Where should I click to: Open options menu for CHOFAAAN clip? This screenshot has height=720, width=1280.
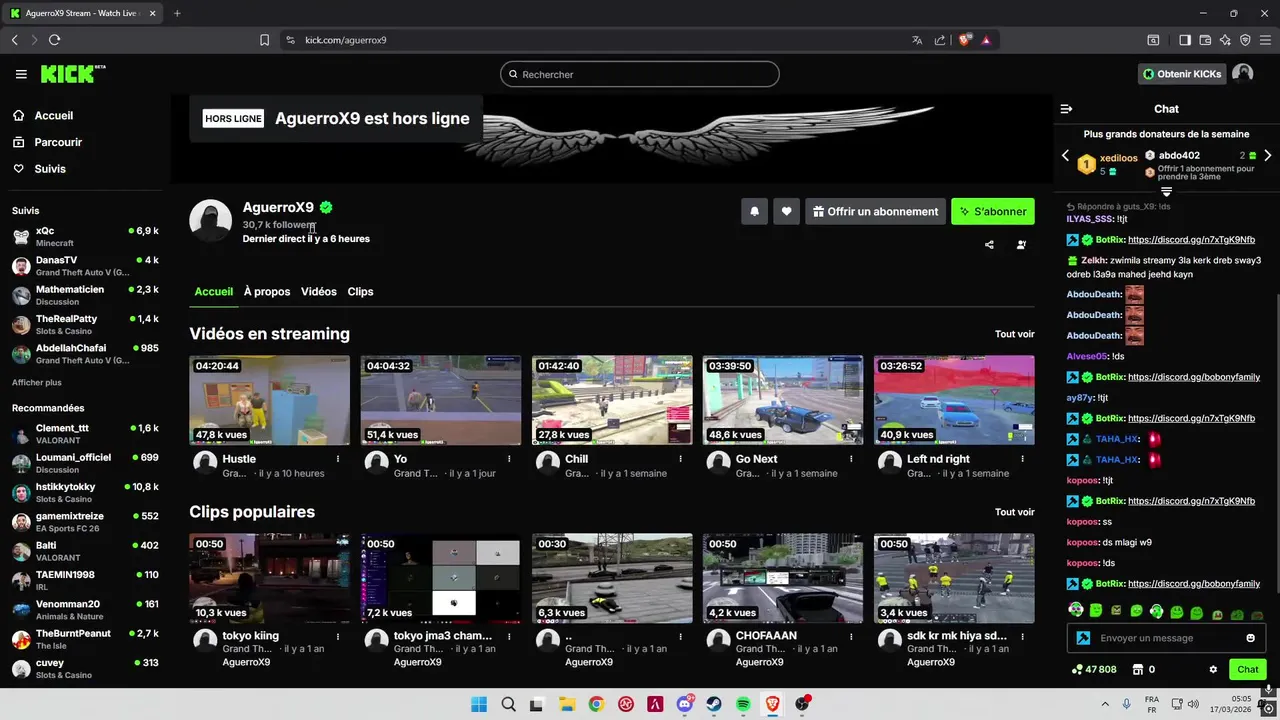tap(851, 636)
